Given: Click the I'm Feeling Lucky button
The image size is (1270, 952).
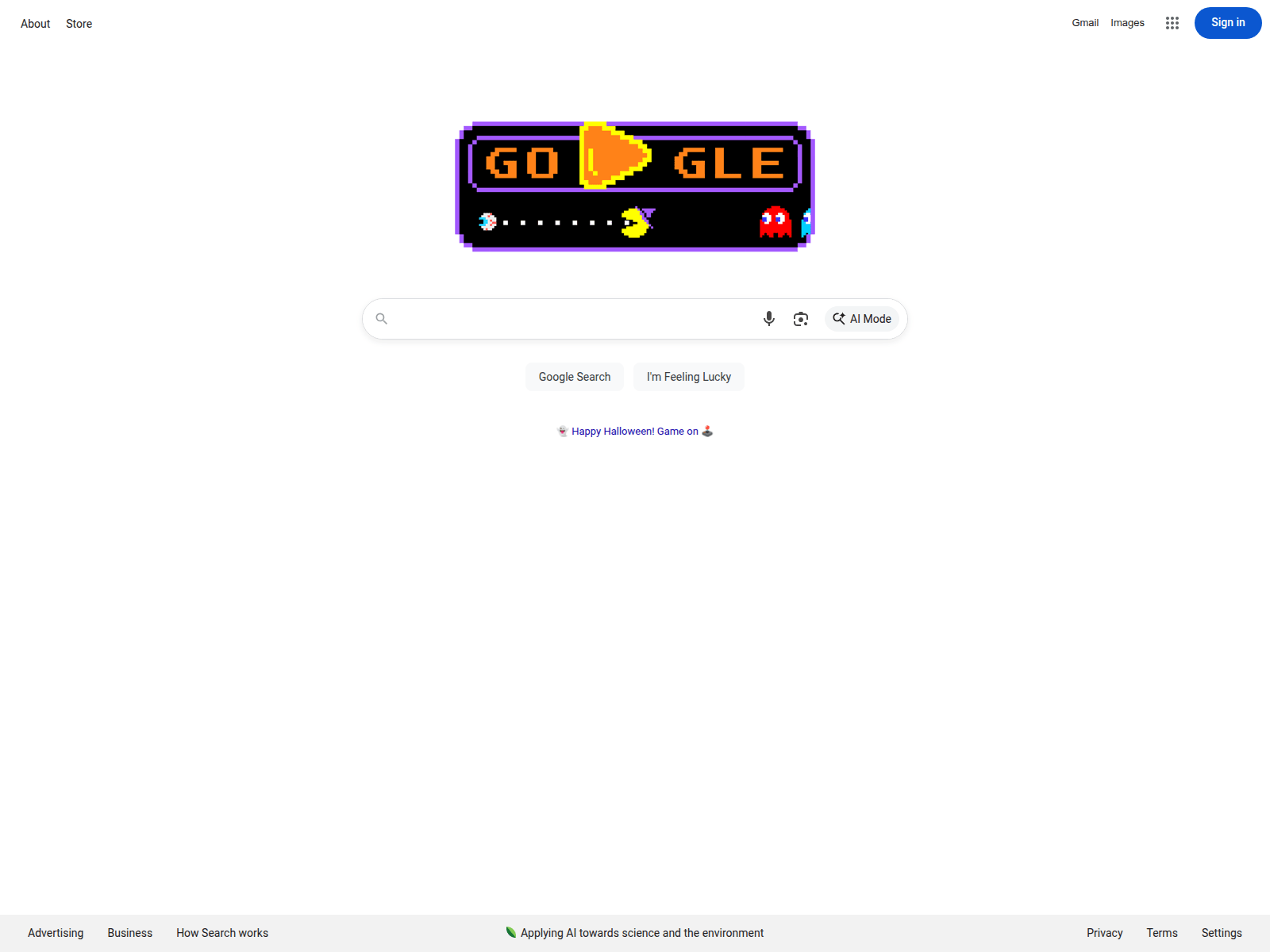Looking at the screenshot, I should (x=689, y=377).
